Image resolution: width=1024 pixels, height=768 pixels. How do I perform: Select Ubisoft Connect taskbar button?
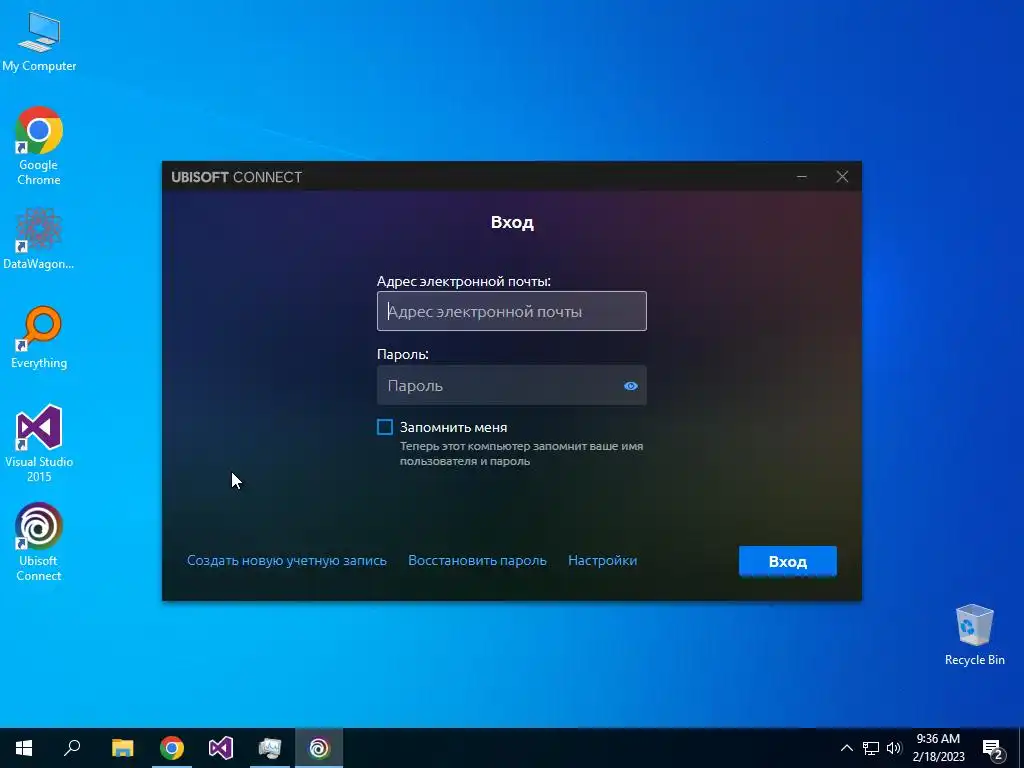point(319,748)
